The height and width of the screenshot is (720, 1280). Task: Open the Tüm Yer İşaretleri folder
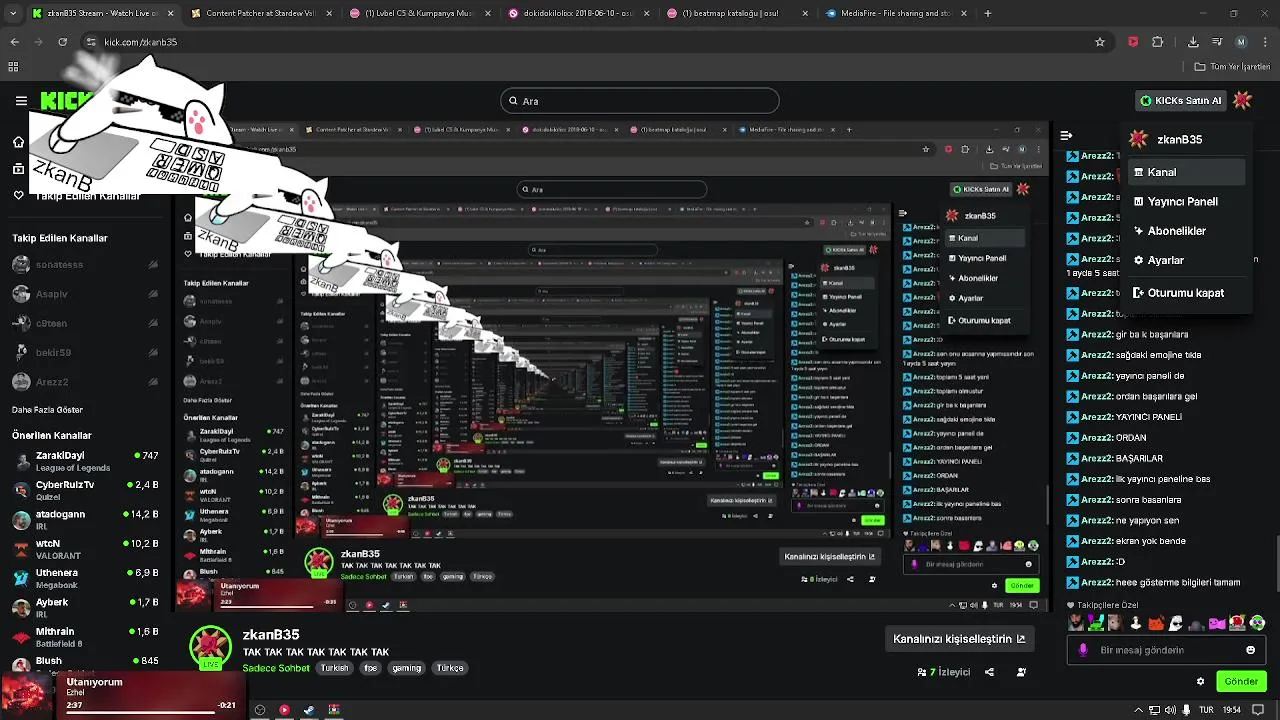(x=1232, y=67)
